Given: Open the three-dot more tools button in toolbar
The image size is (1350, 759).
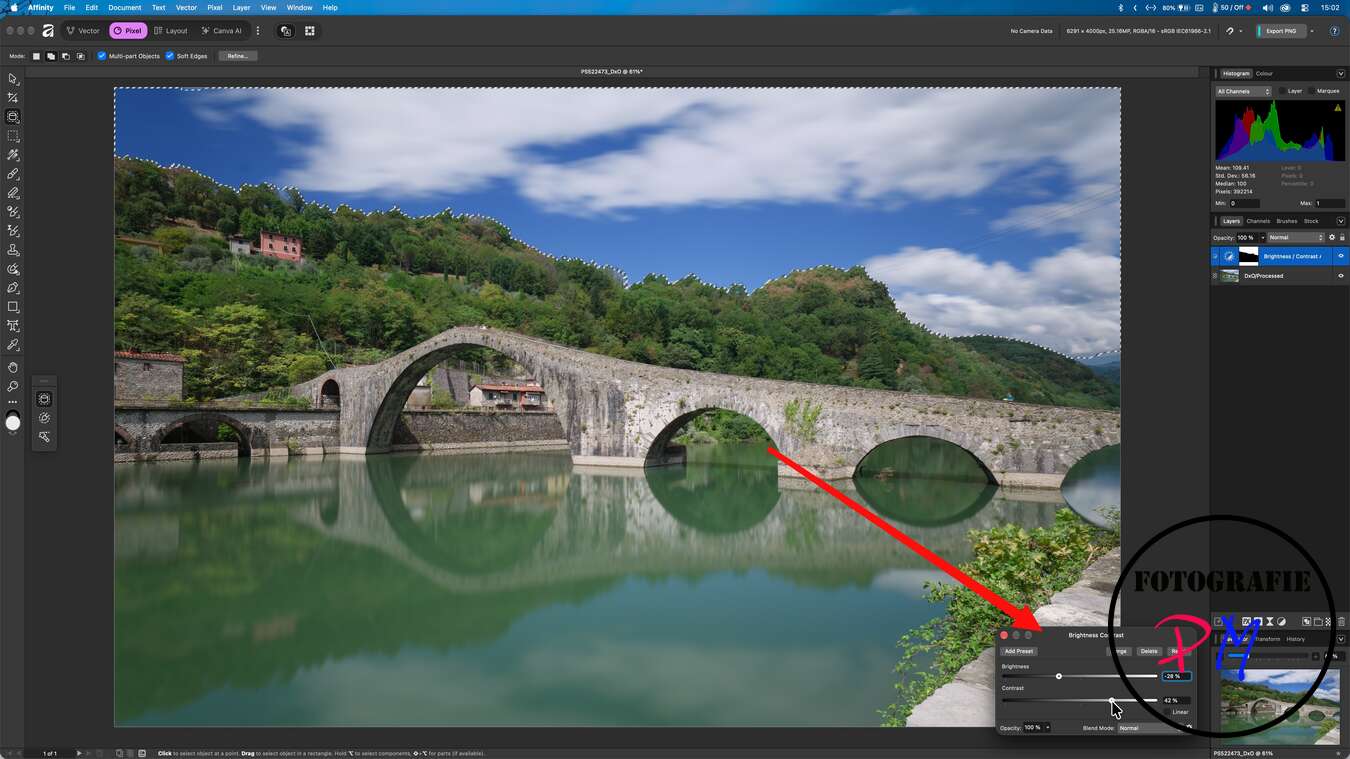Looking at the screenshot, I should click(13, 402).
